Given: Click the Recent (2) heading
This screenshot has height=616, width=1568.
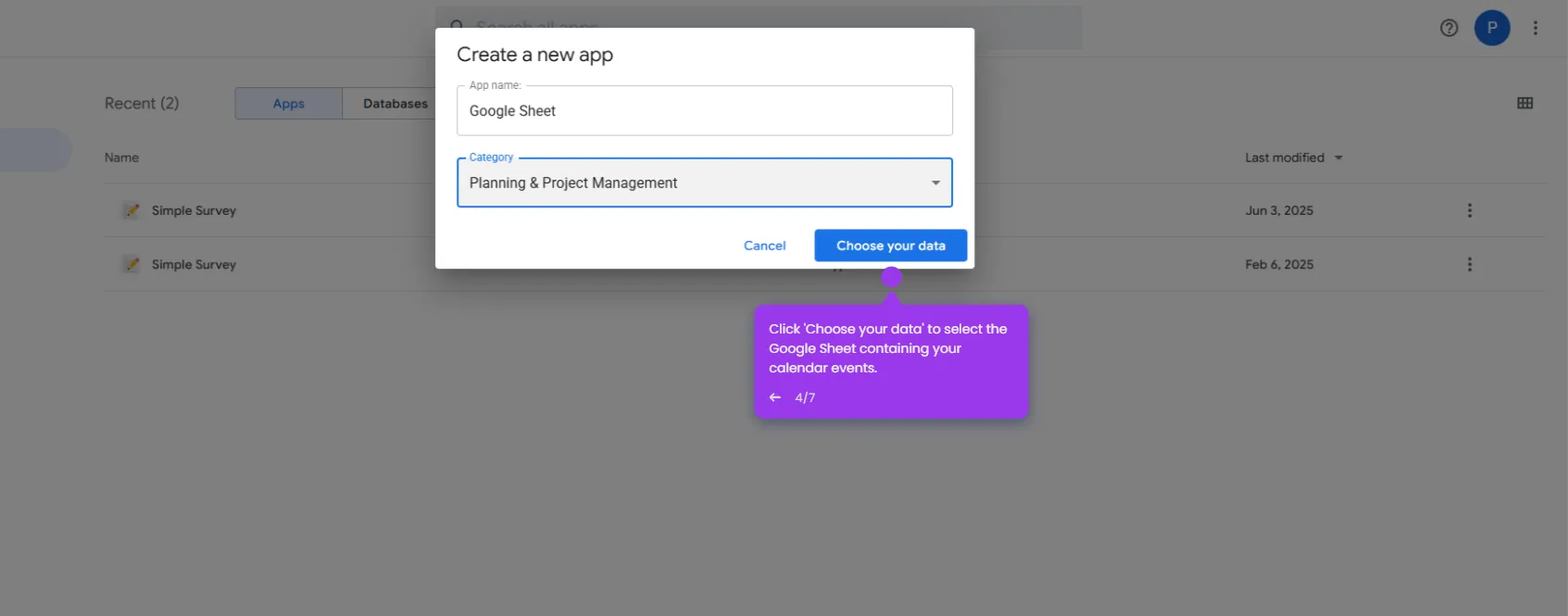Looking at the screenshot, I should click(142, 103).
